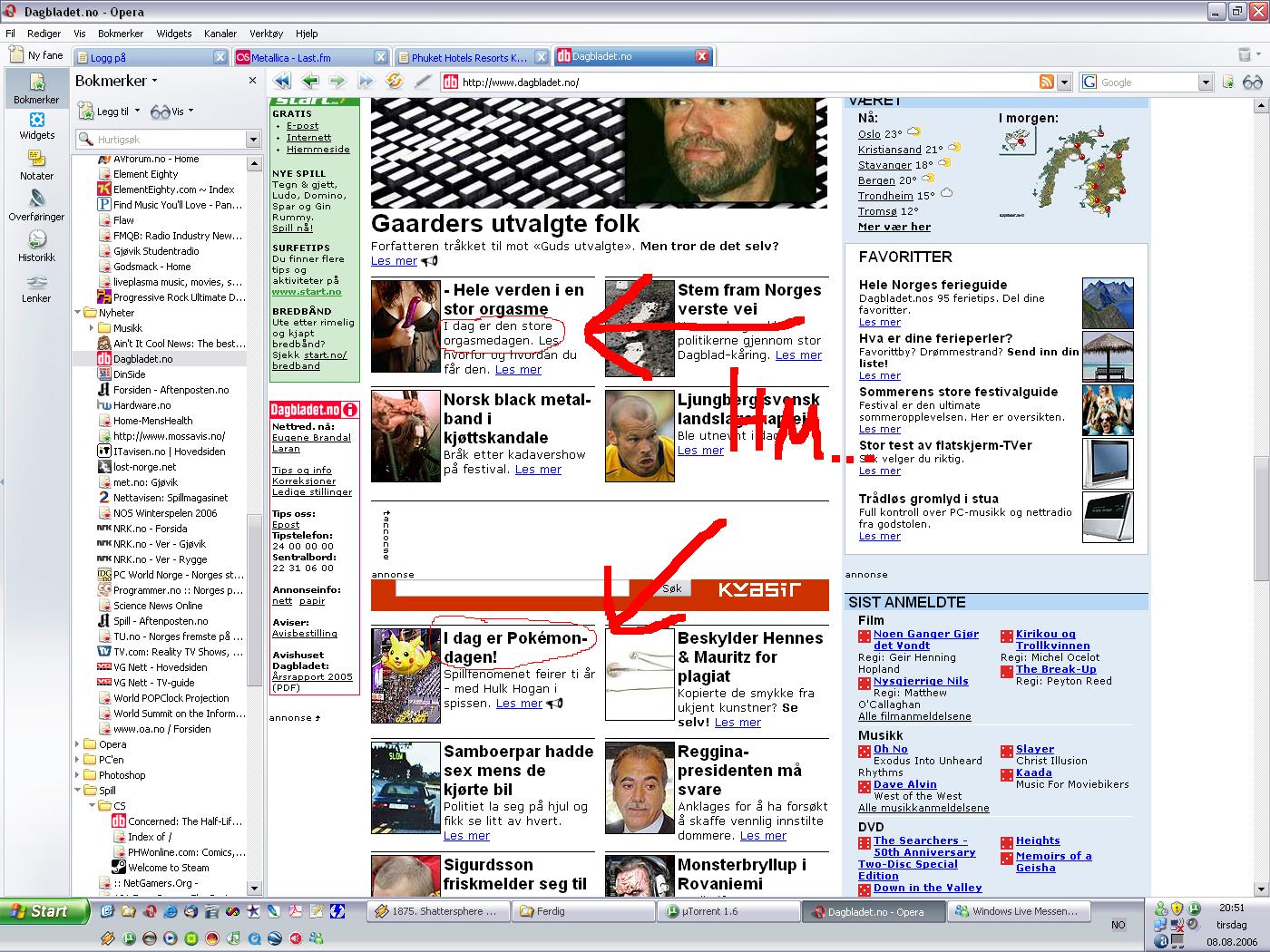The height and width of the screenshot is (952, 1270).
Task: Collapse the Nyheter bookmark folder
Action: click(78, 313)
